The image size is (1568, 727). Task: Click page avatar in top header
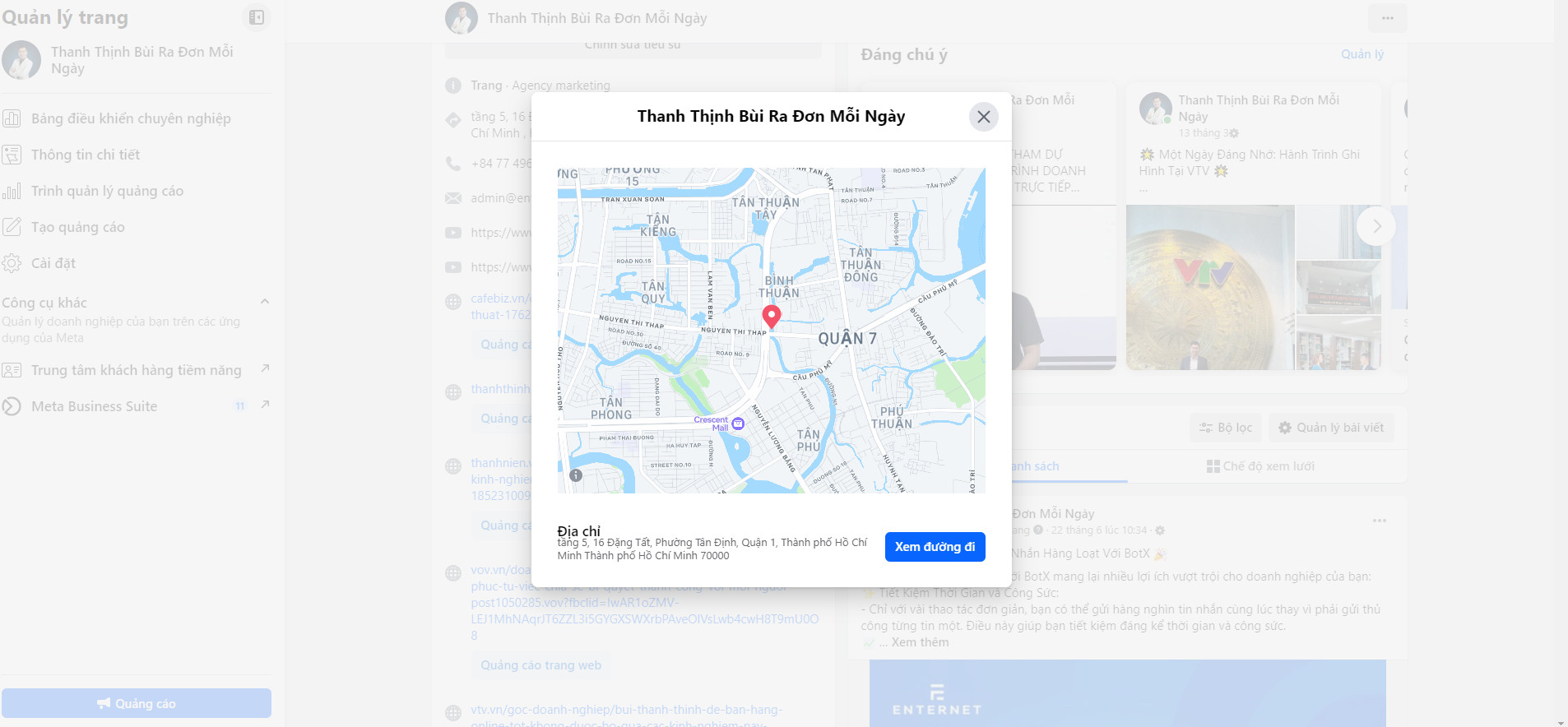point(462,18)
